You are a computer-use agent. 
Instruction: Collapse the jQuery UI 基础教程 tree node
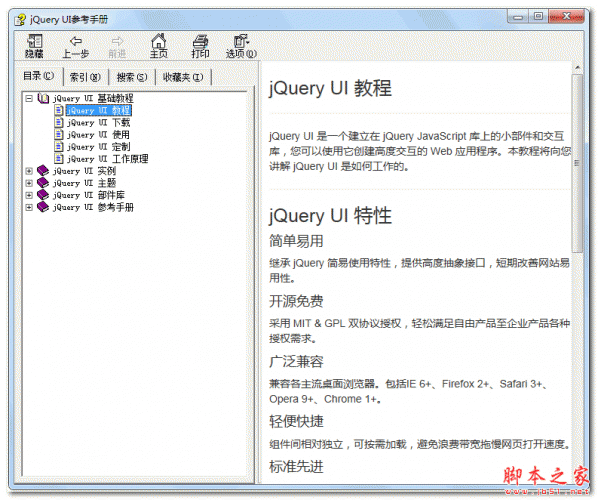coord(29,98)
